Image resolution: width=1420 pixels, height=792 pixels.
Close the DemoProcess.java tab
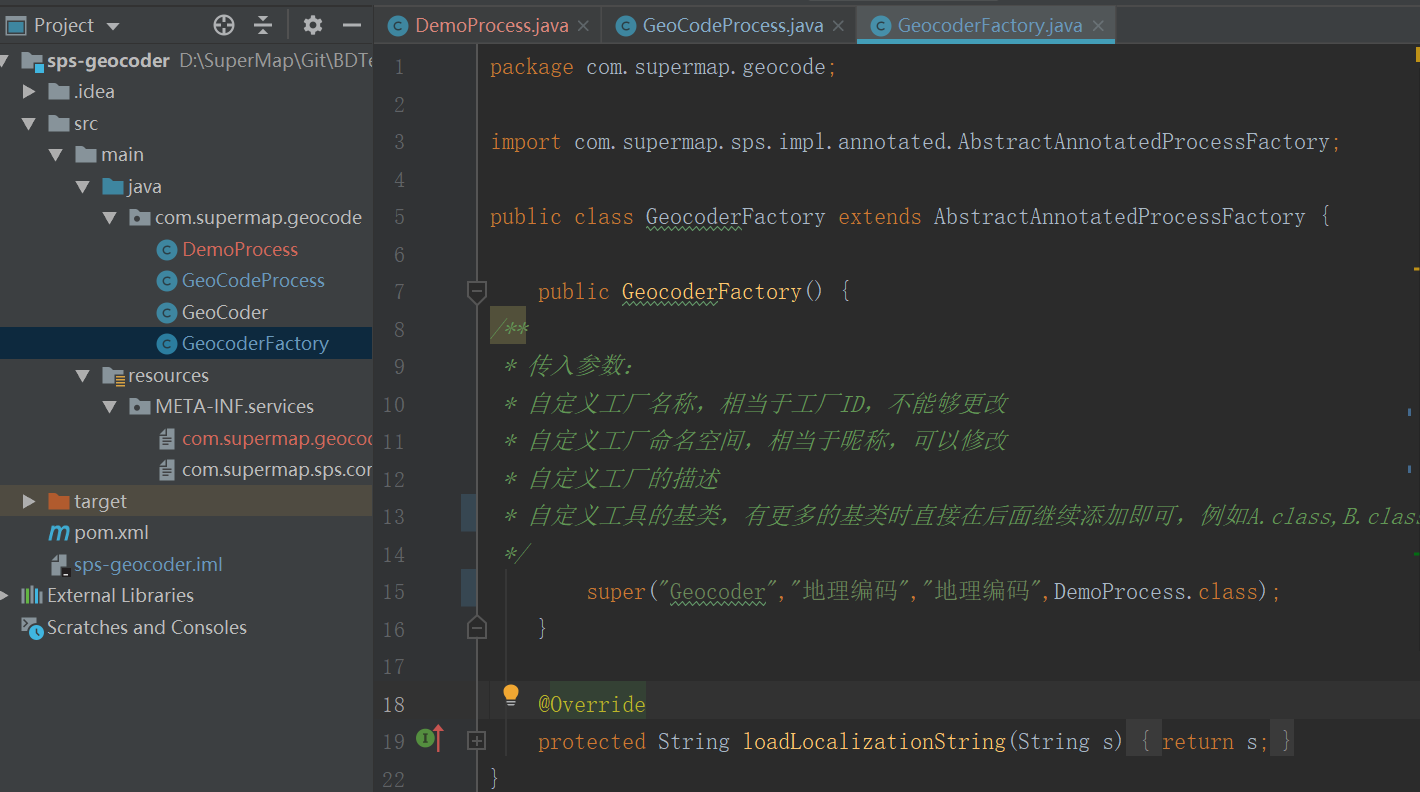coord(584,26)
